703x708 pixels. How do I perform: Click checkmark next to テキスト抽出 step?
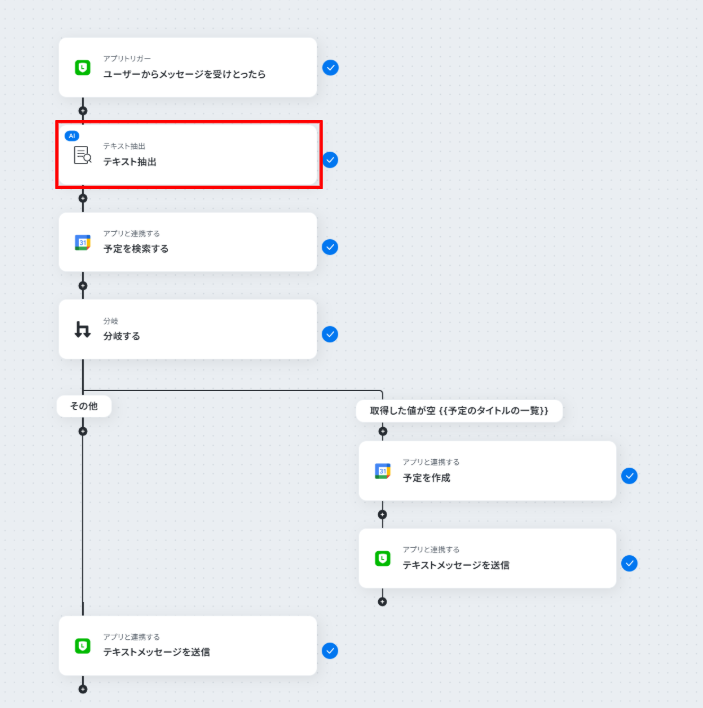(x=330, y=160)
